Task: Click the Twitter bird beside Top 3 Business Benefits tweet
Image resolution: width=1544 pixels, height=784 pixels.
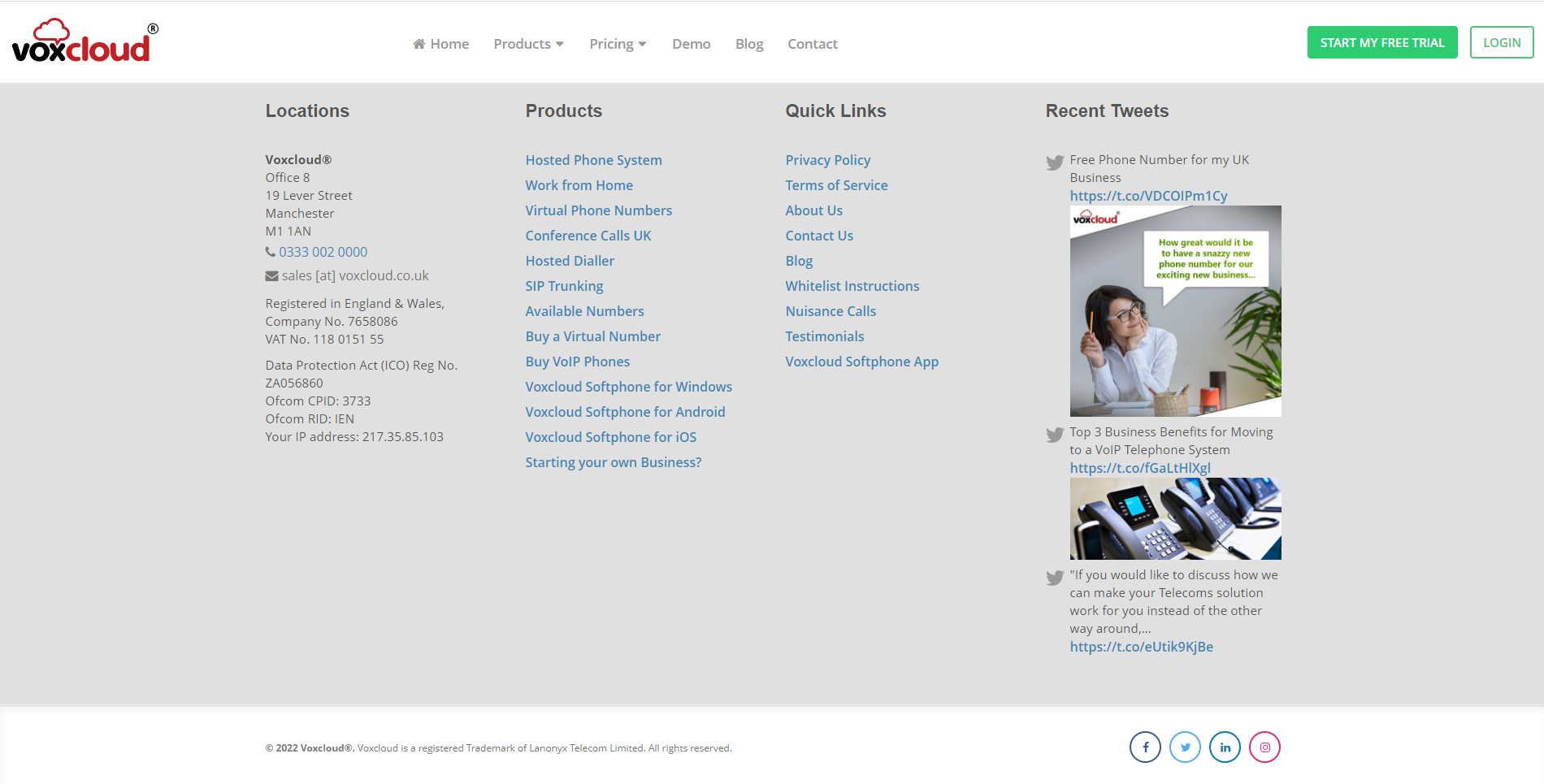Action: click(1055, 435)
